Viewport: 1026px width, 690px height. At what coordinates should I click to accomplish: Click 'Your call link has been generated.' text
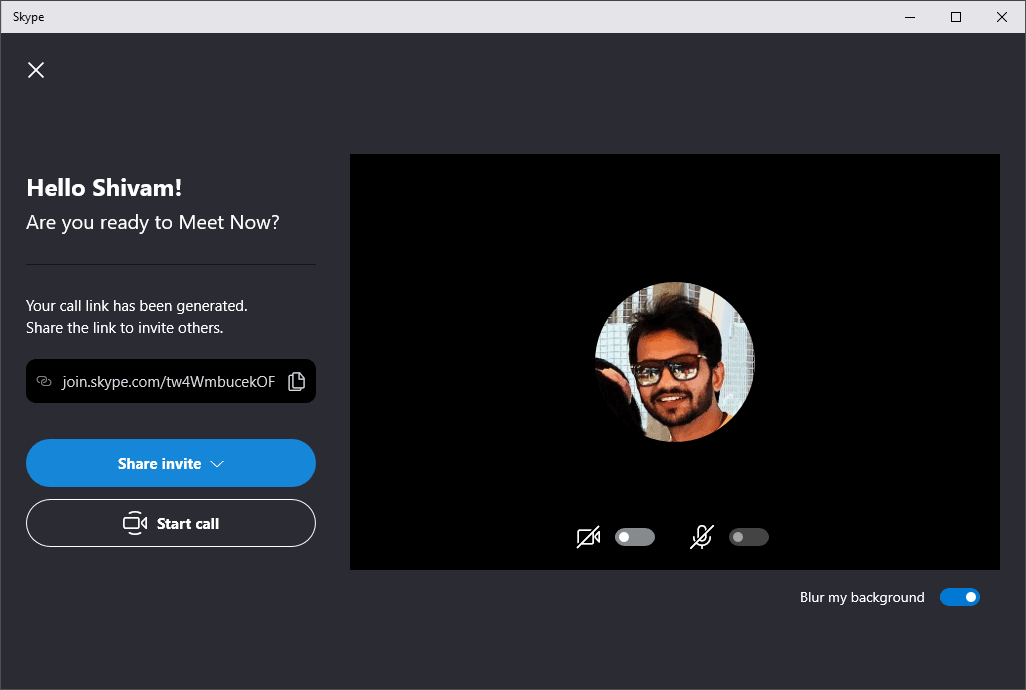[x=137, y=306]
